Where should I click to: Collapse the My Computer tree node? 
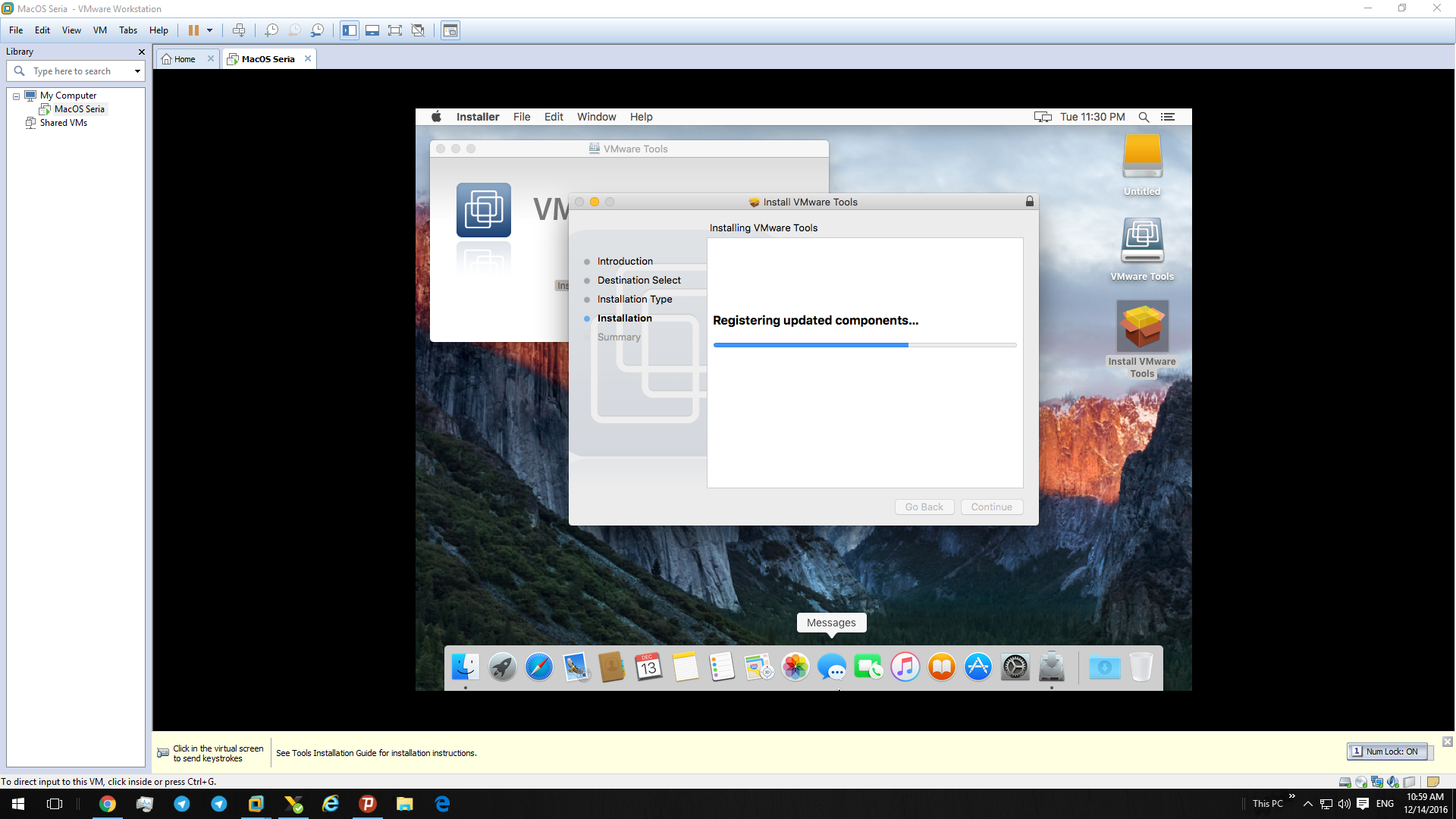(x=16, y=96)
